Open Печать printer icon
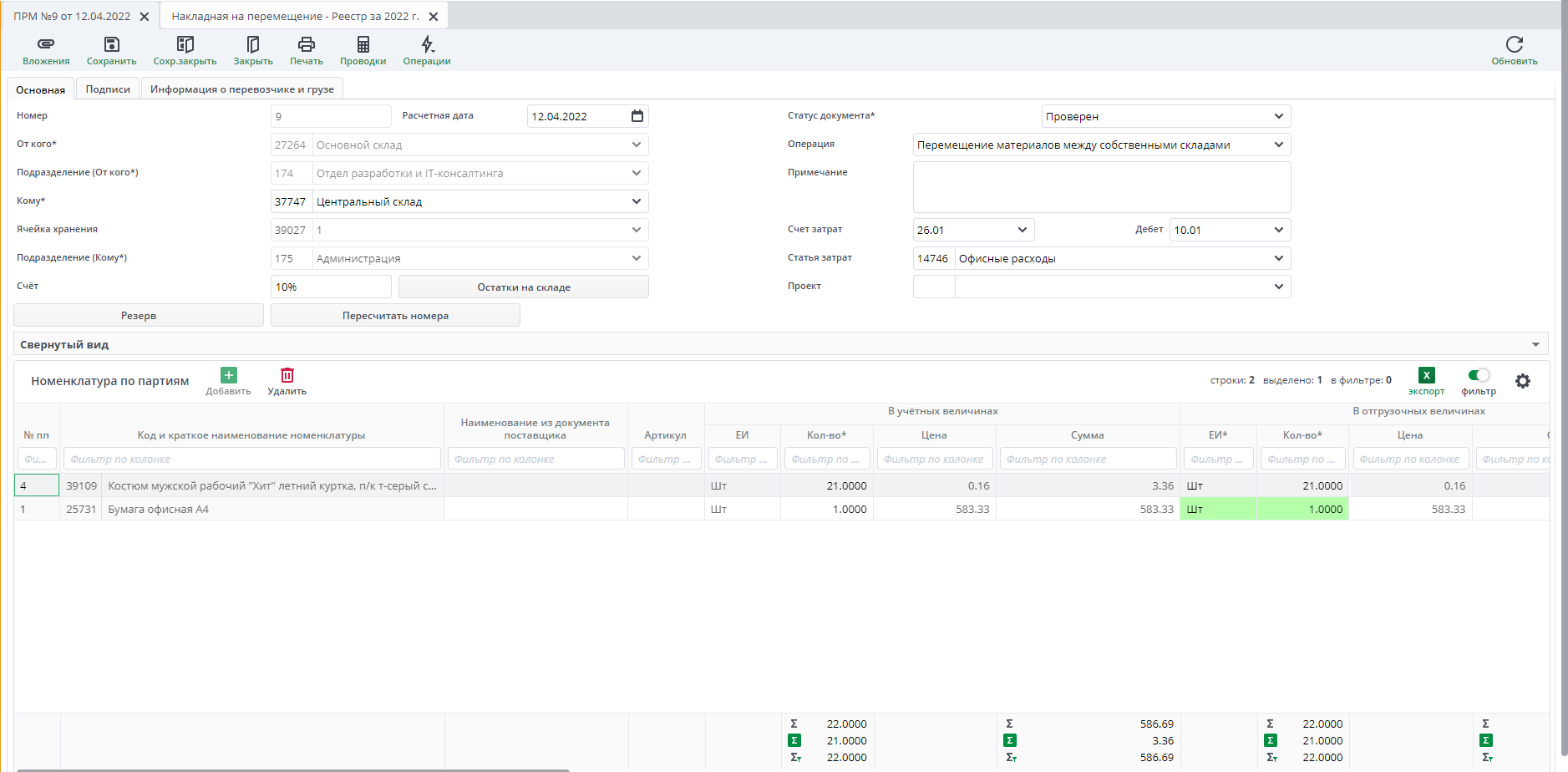This screenshot has height=772, width=1568. point(306,44)
